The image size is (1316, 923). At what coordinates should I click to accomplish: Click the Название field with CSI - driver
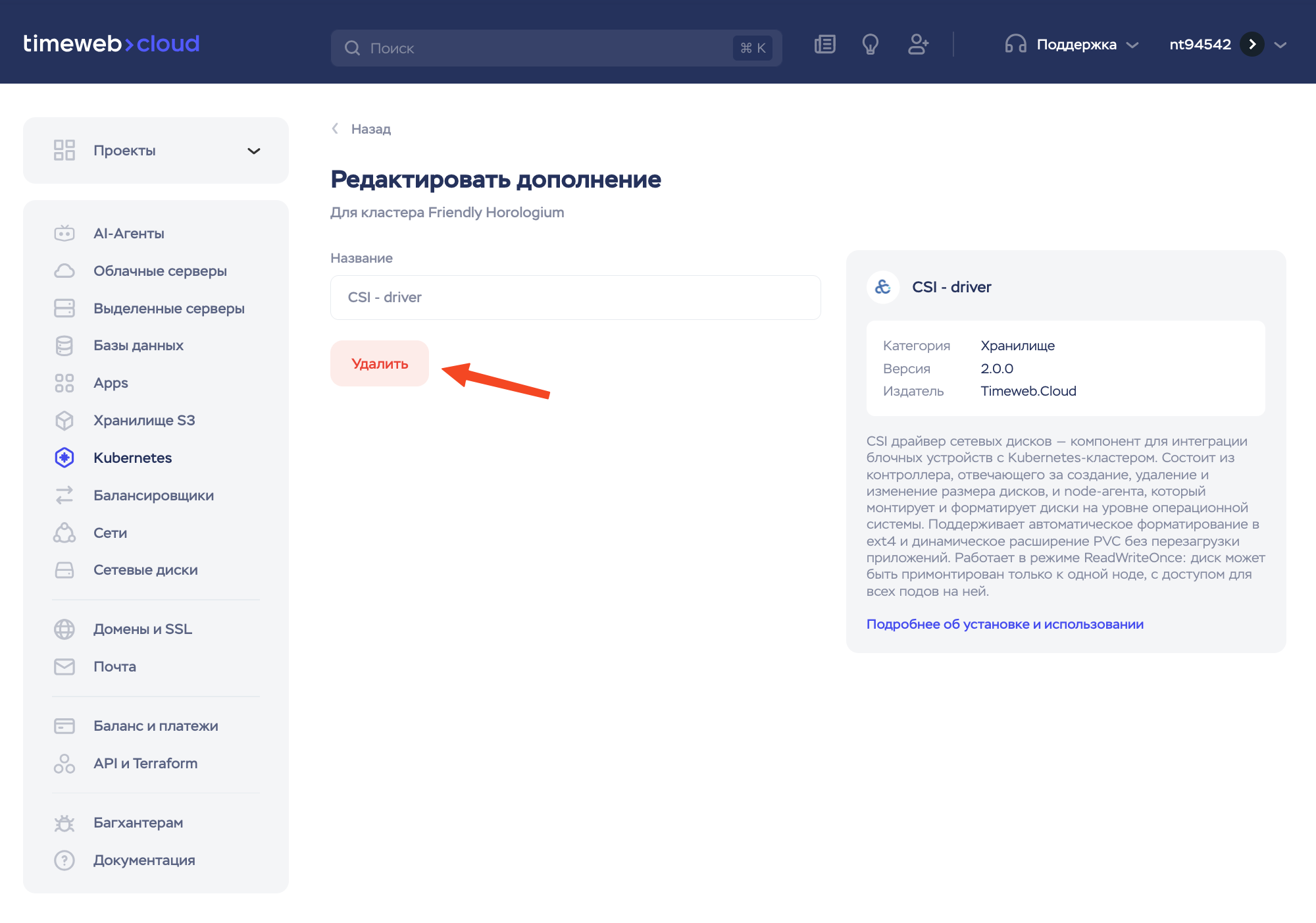point(575,298)
